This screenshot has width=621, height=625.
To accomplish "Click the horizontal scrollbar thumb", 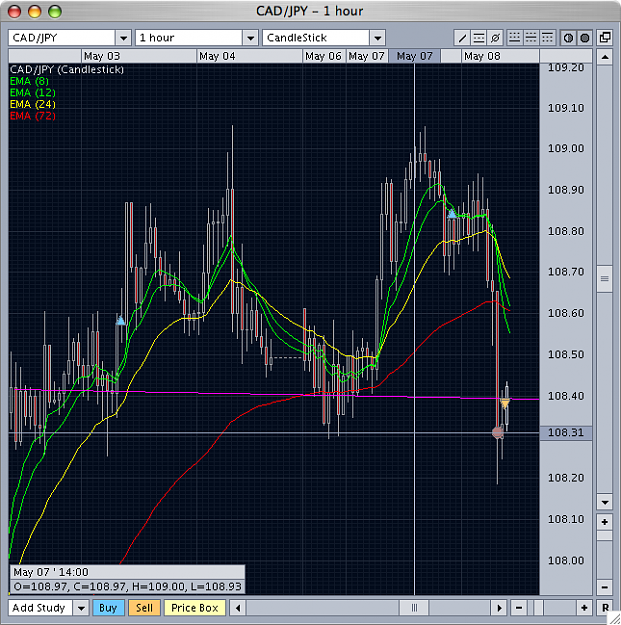I will click(x=414, y=608).
